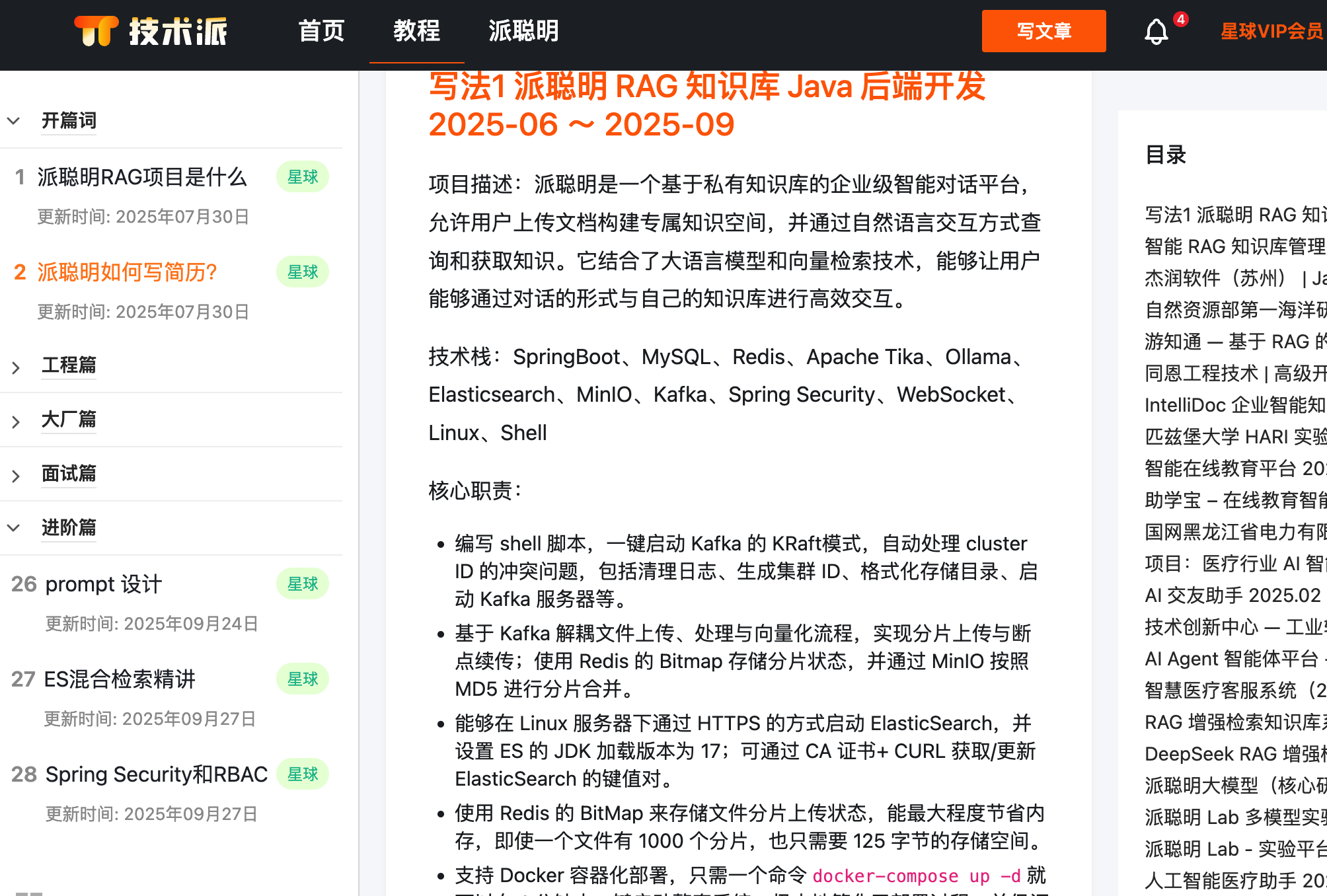Go to the 首页 nav item
The image size is (1327, 896).
[321, 31]
